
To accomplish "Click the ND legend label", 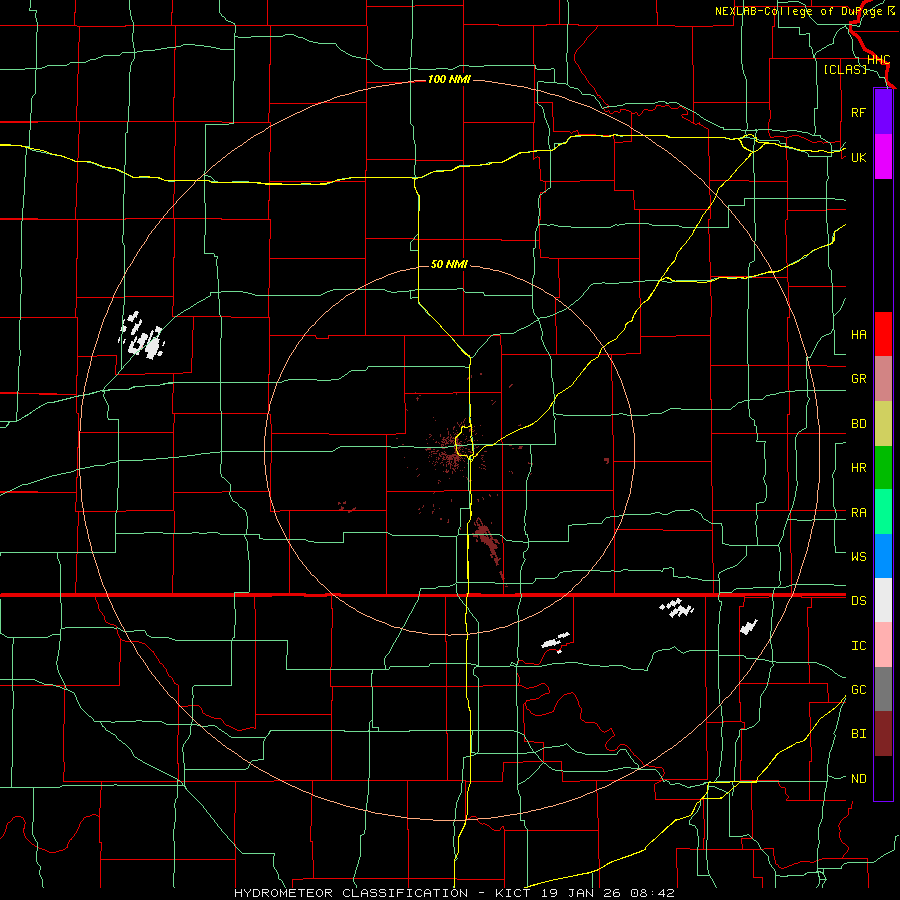I will click(858, 778).
